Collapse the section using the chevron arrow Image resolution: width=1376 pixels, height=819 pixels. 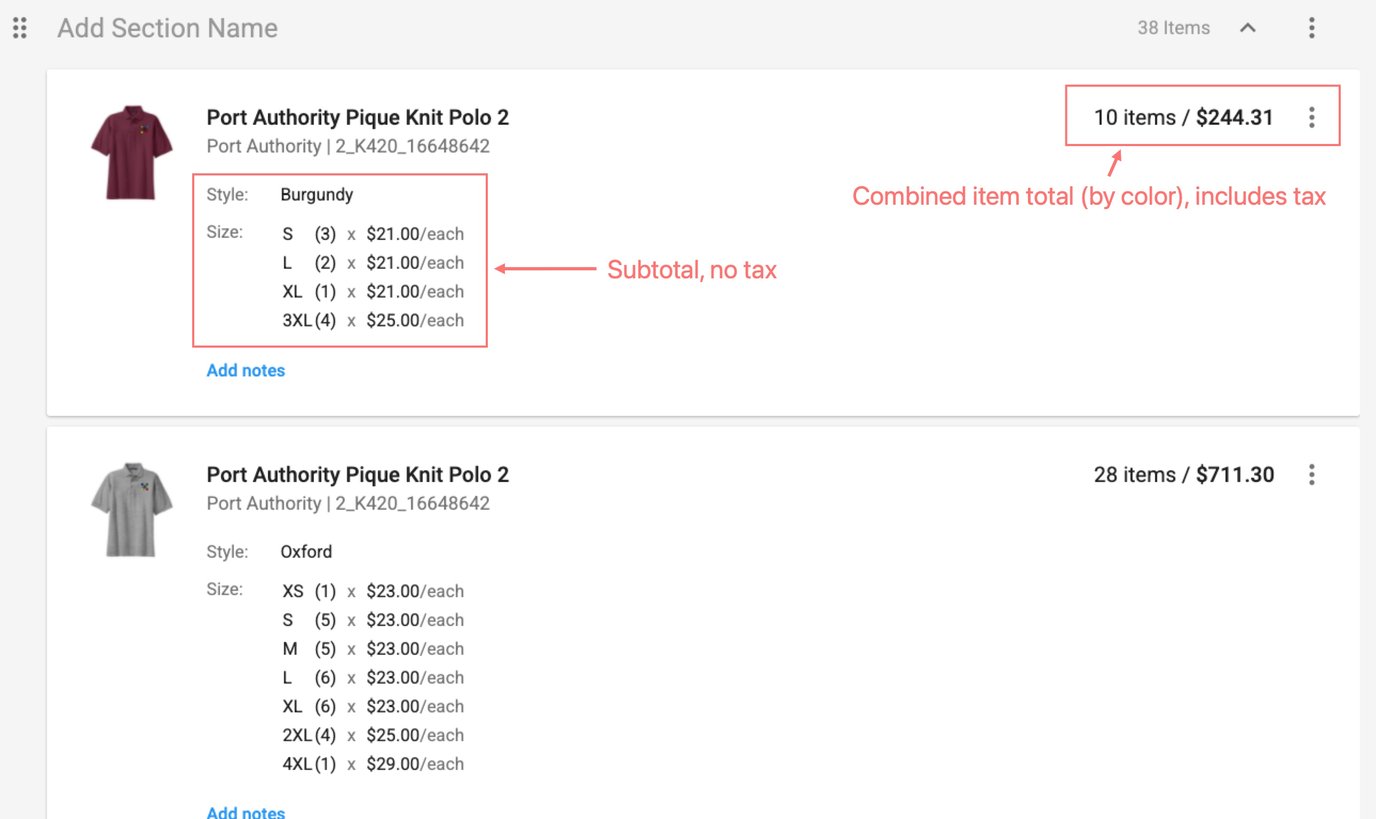1247,28
